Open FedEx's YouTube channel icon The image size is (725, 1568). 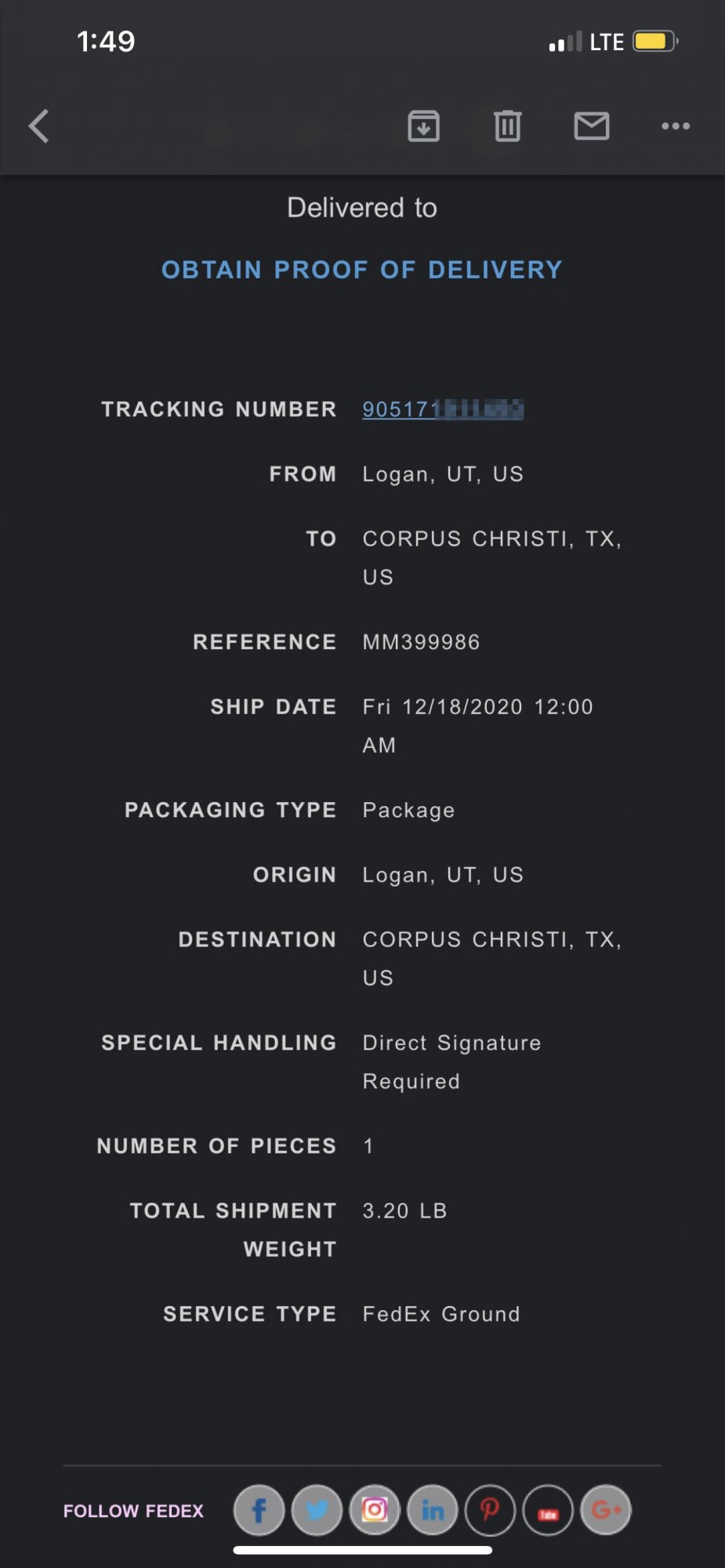coord(548,1511)
